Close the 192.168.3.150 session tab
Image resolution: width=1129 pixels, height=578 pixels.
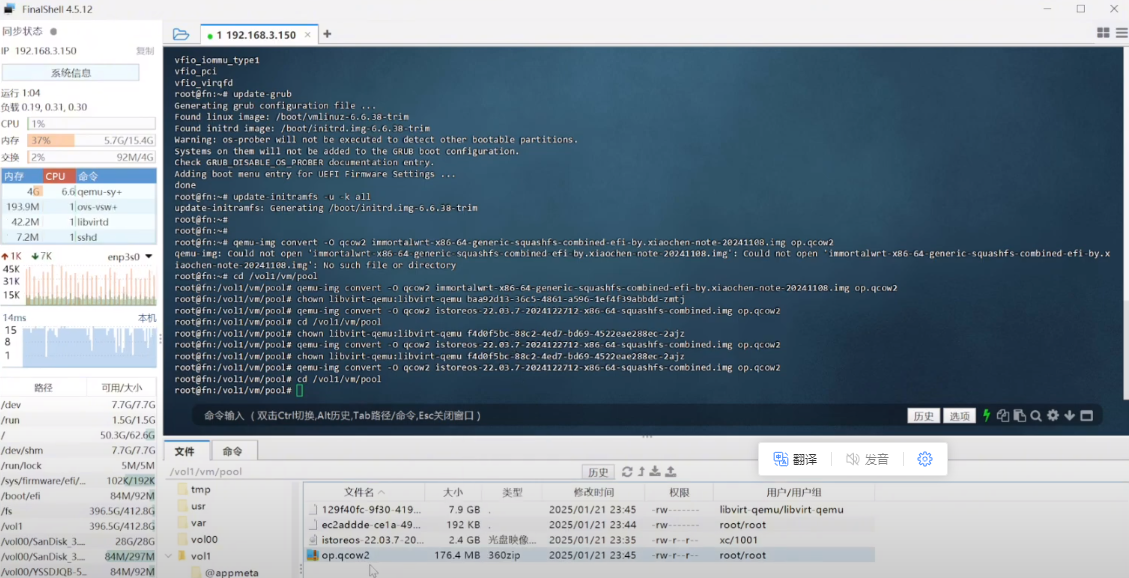click(306, 35)
